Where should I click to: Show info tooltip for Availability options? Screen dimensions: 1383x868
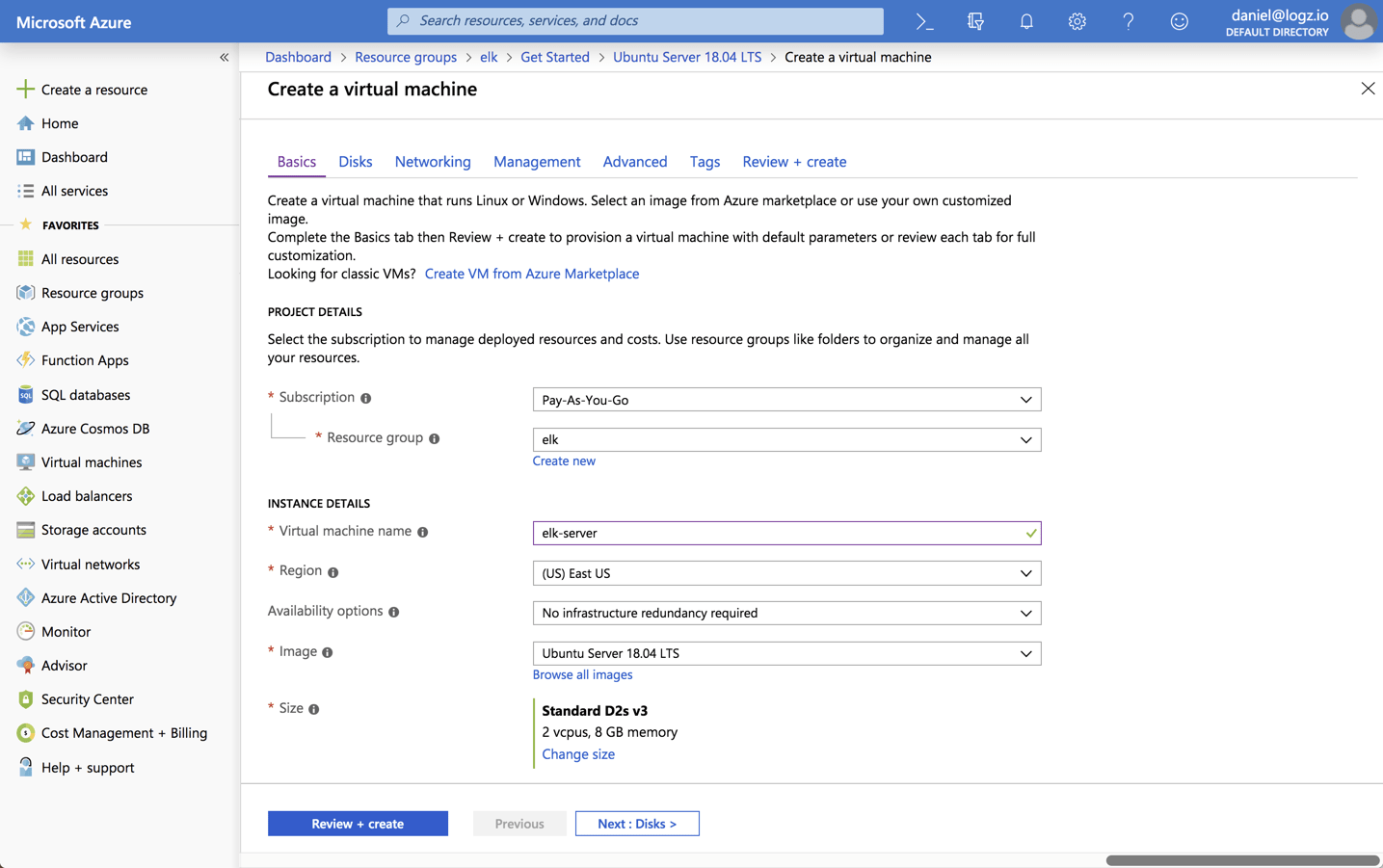(x=393, y=612)
